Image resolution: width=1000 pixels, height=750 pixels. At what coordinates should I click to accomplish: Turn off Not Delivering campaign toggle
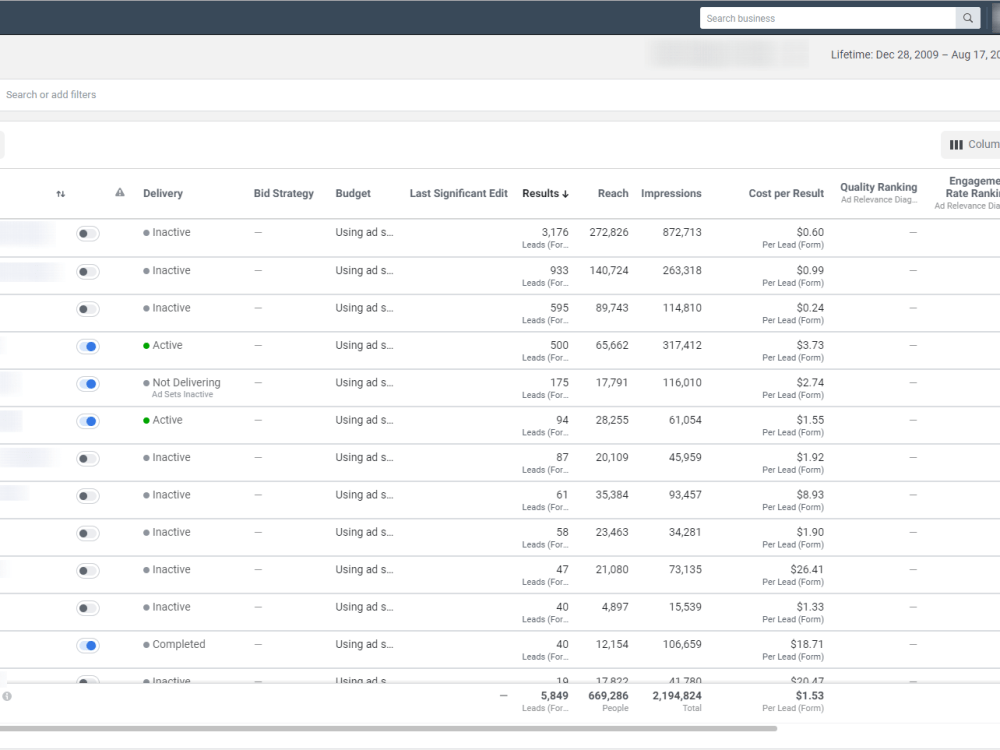(x=88, y=384)
